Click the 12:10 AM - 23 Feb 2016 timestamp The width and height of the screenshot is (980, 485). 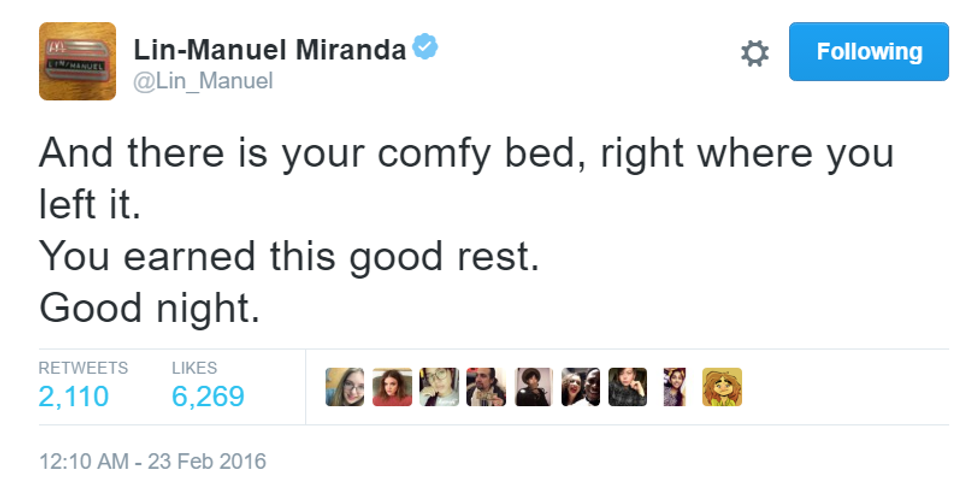point(152,462)
